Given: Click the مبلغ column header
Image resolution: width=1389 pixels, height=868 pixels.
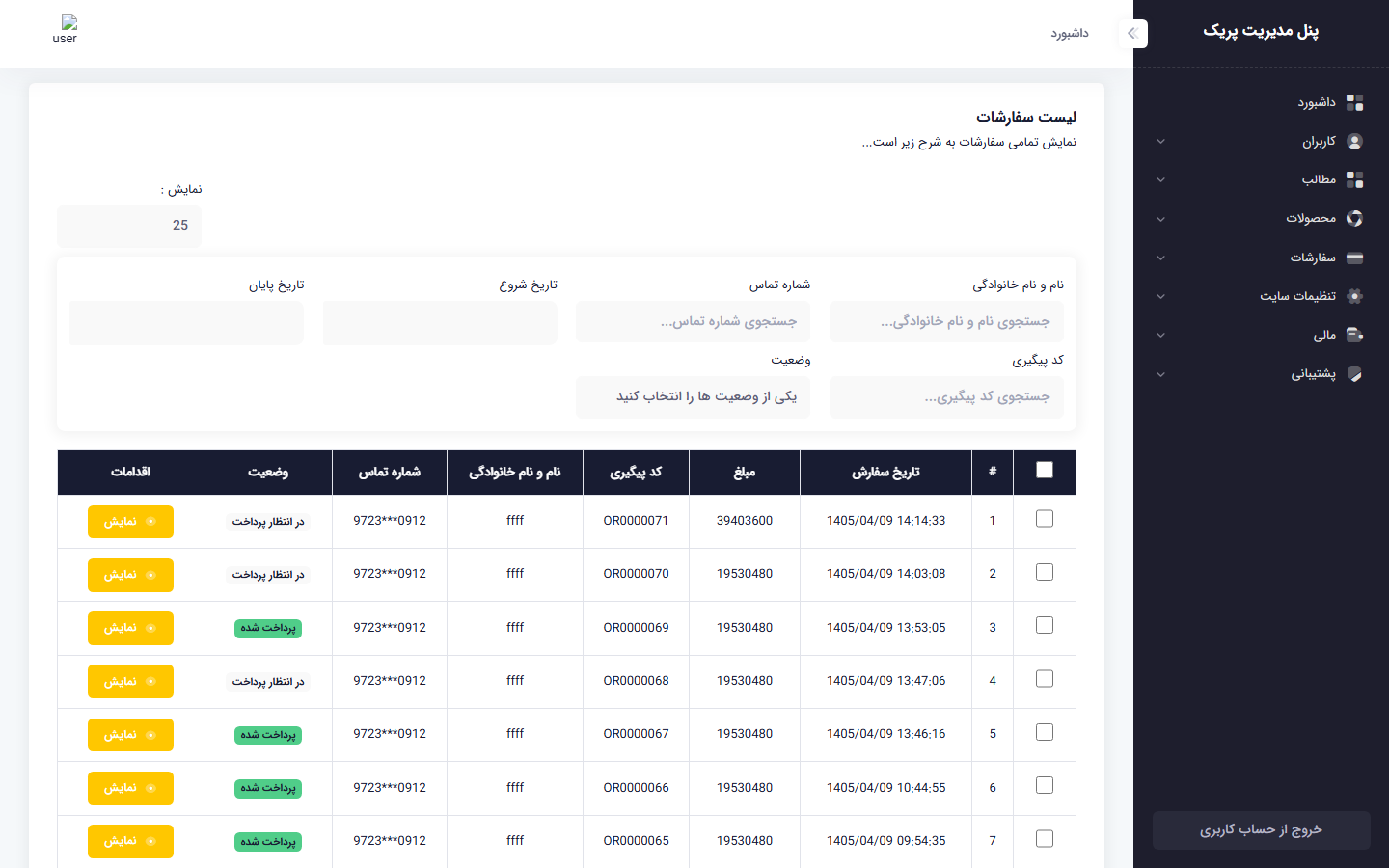Looking at the screenshot, I should click(744, 472).
